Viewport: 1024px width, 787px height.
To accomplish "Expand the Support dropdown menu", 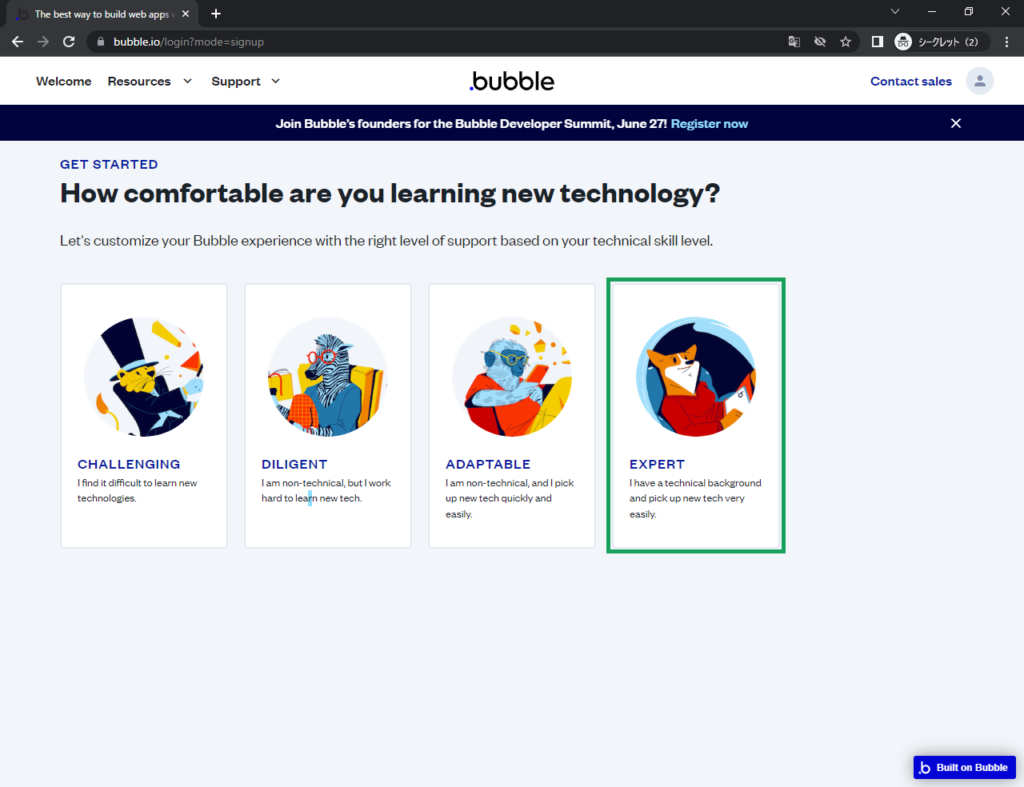I will point(245,81).
